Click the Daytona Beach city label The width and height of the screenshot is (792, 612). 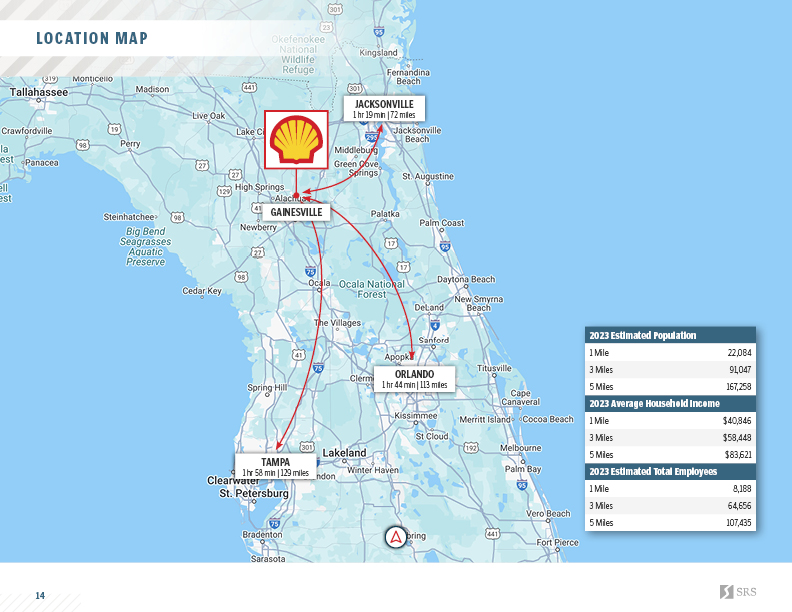pyautogui.click(x=466, y=279)
